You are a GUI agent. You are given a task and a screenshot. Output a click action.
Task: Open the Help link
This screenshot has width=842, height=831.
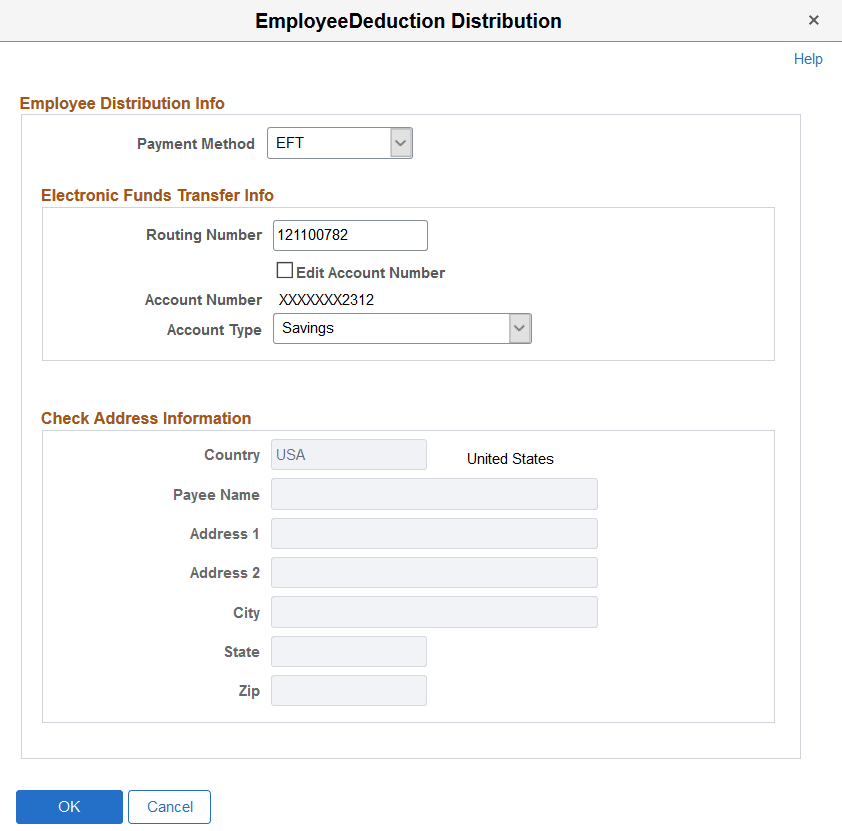coord(808,58)
